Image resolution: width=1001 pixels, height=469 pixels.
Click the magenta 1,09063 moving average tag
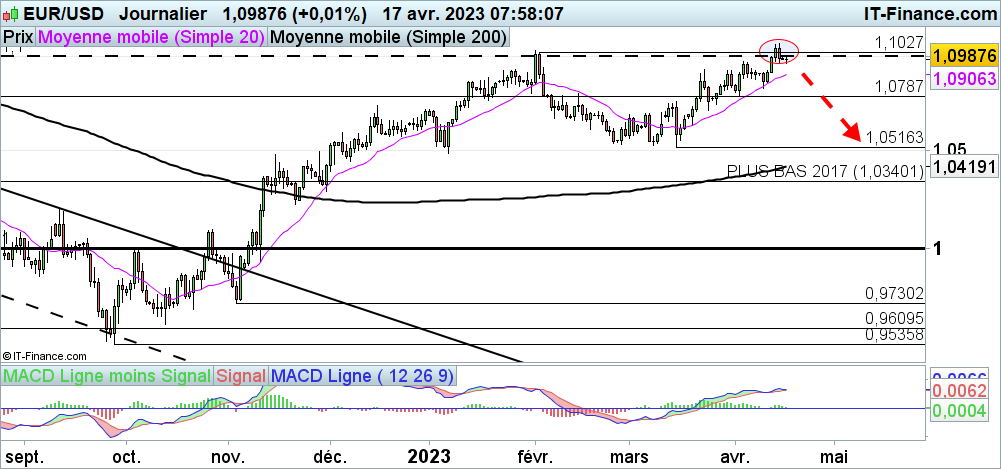tap(963, 79)
